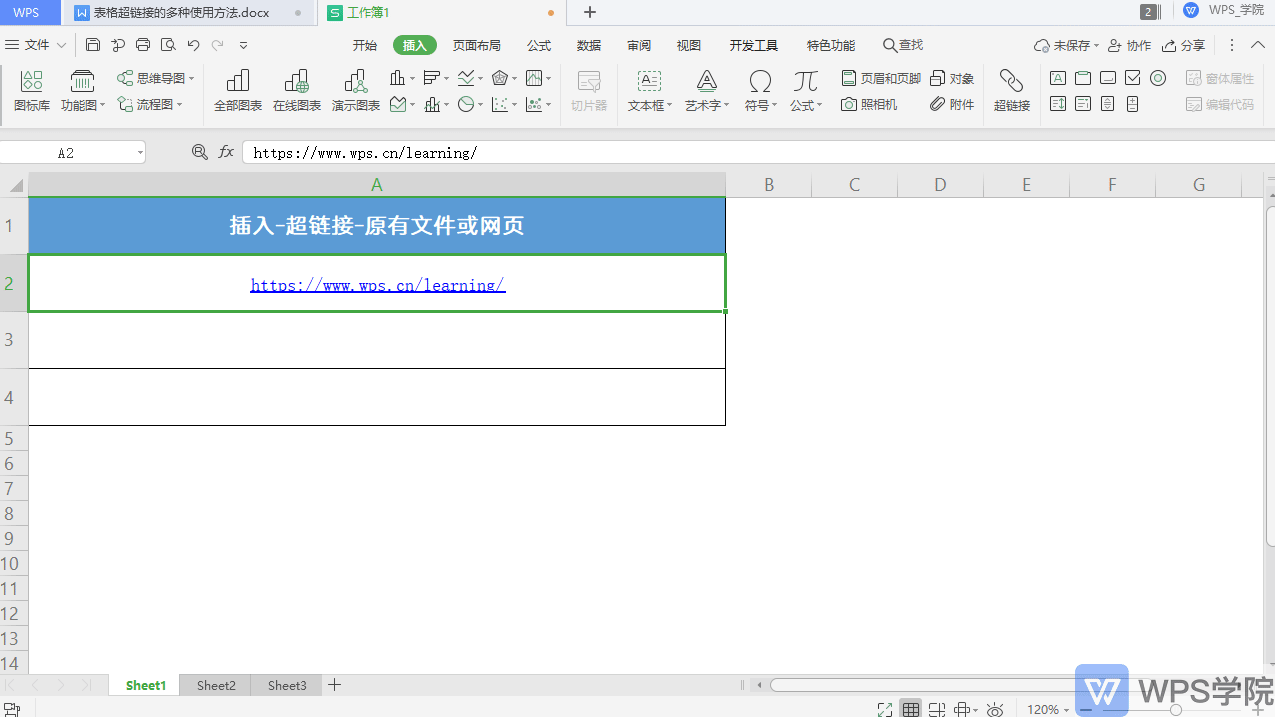Open the 艺术字 word art dropdown
The image size is (1275, 717).
(x=707, y=90)
